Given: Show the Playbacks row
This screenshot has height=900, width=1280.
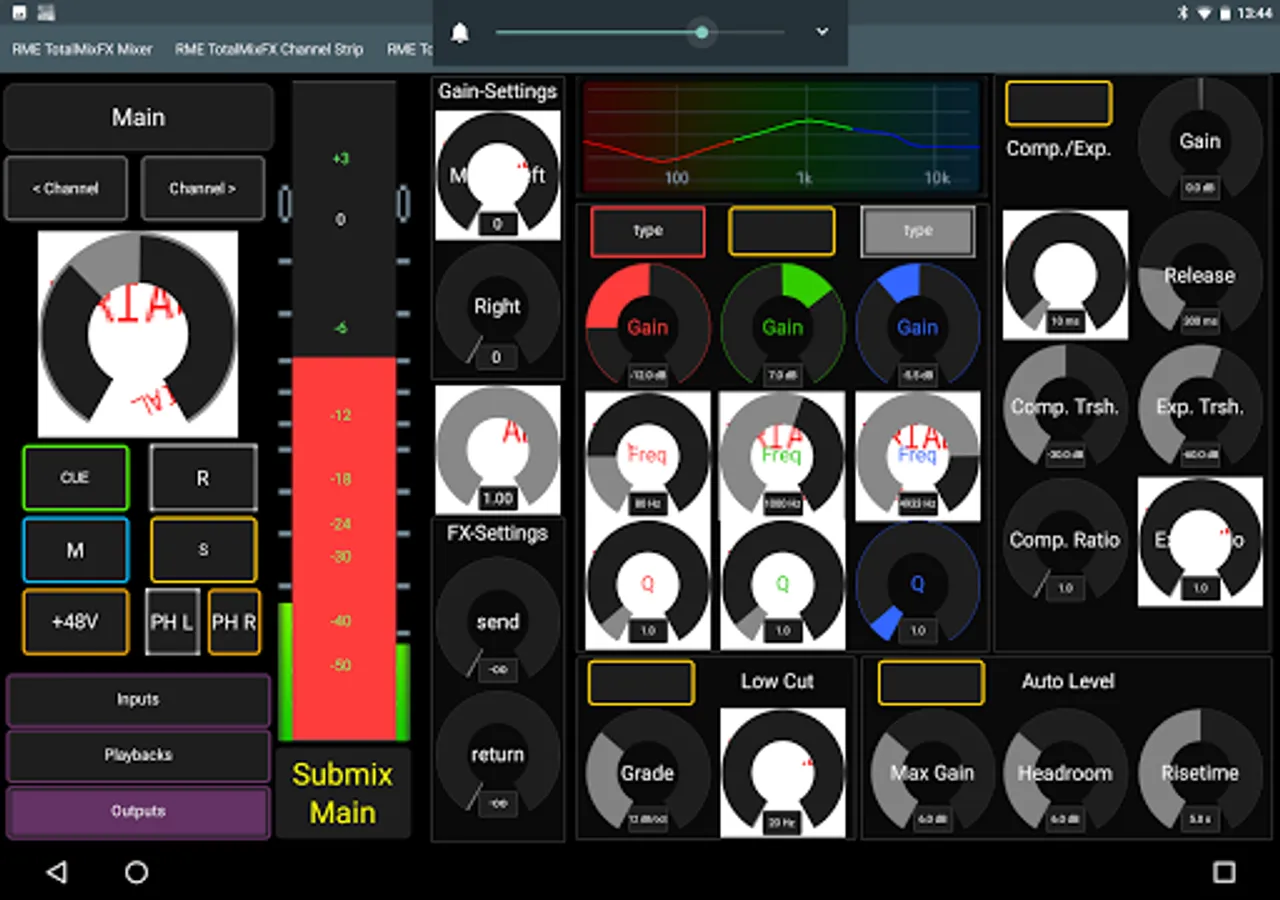Looking at the screenshot, I should [138, 755].
